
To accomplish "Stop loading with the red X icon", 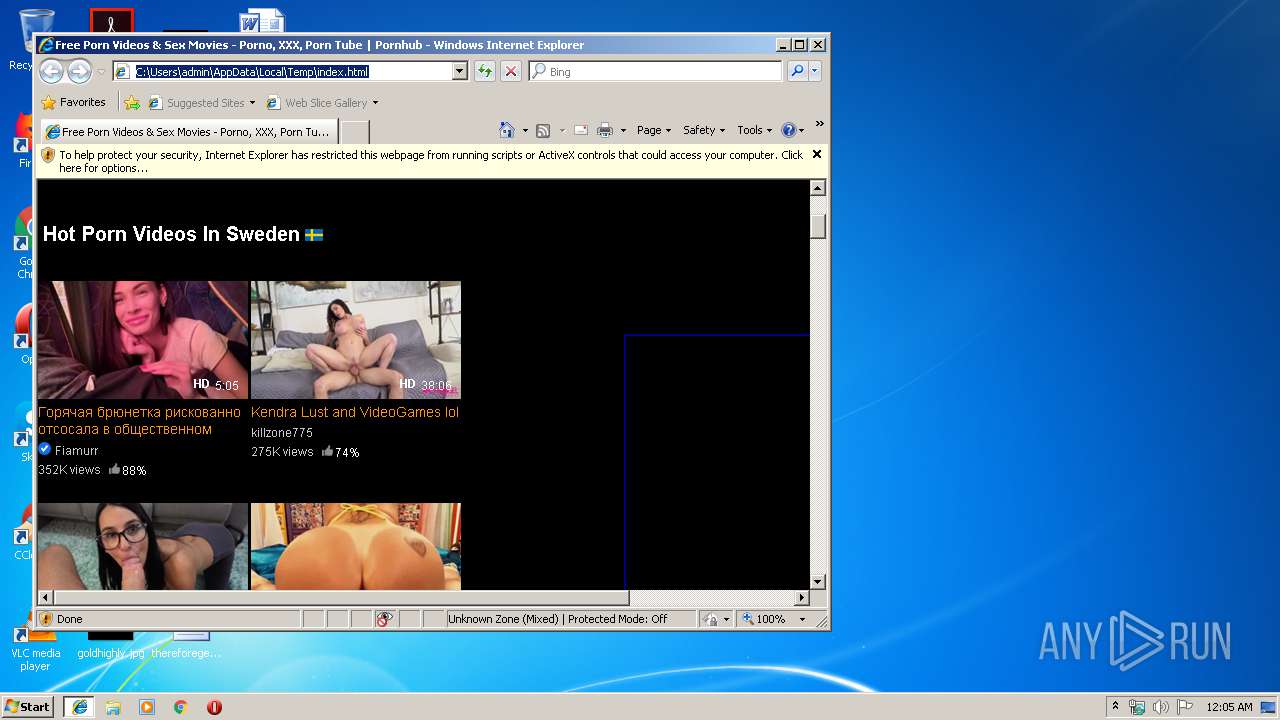I will (x=510, y=71).
